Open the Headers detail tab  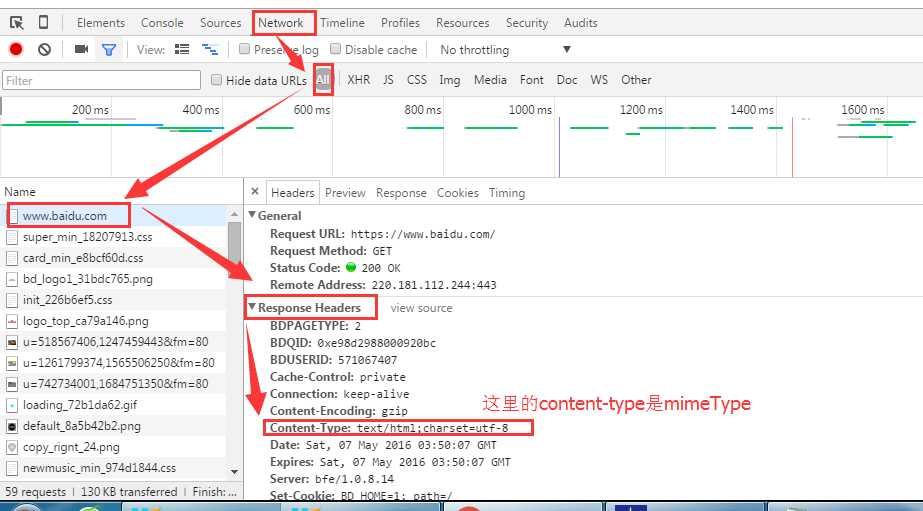click(x=293, y=193)
